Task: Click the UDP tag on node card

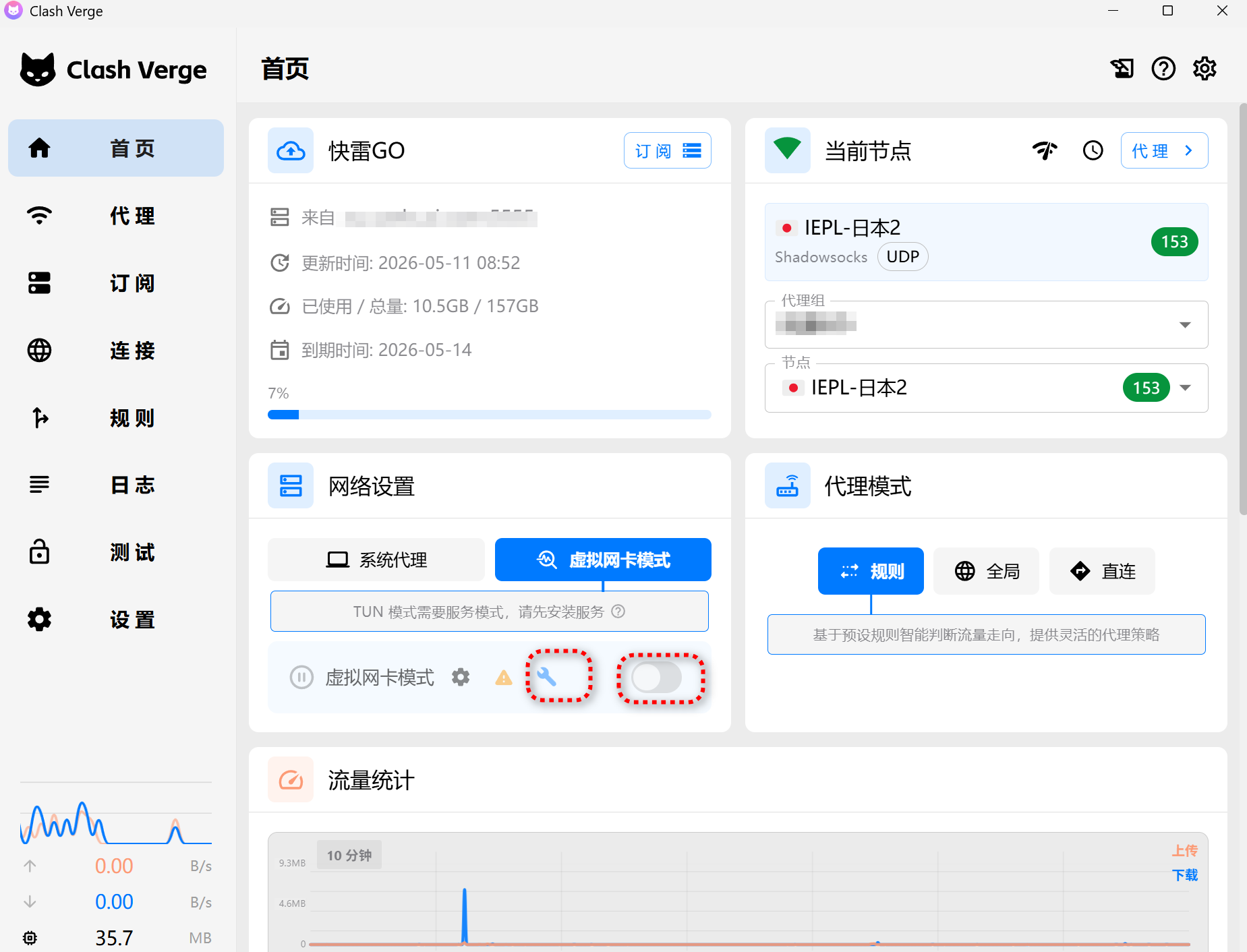Action: tap(902, 257)
